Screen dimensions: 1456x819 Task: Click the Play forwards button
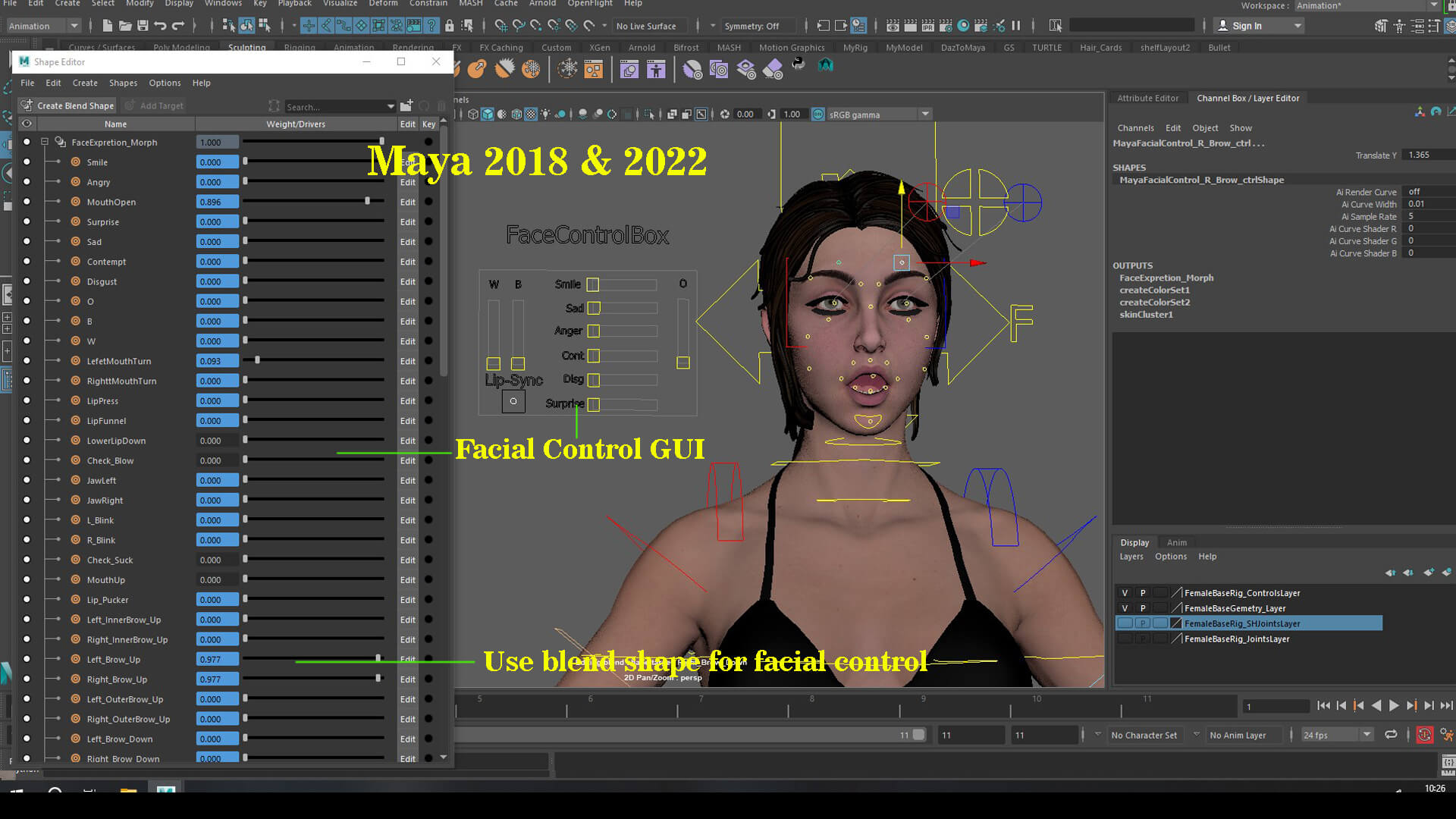[1394, 706]
